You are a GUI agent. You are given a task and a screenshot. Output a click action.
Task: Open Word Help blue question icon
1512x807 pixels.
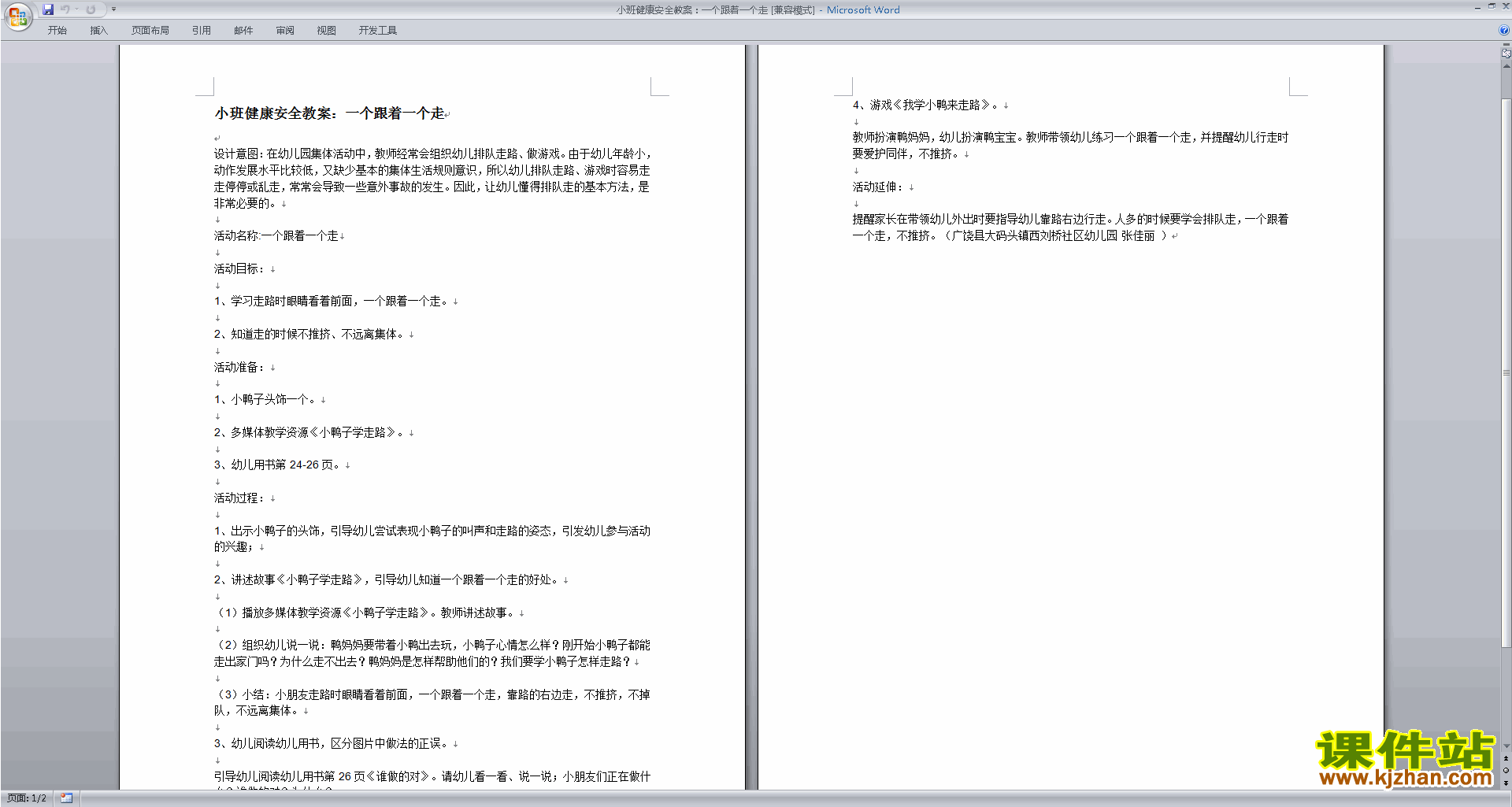(x=1503, y=31)
